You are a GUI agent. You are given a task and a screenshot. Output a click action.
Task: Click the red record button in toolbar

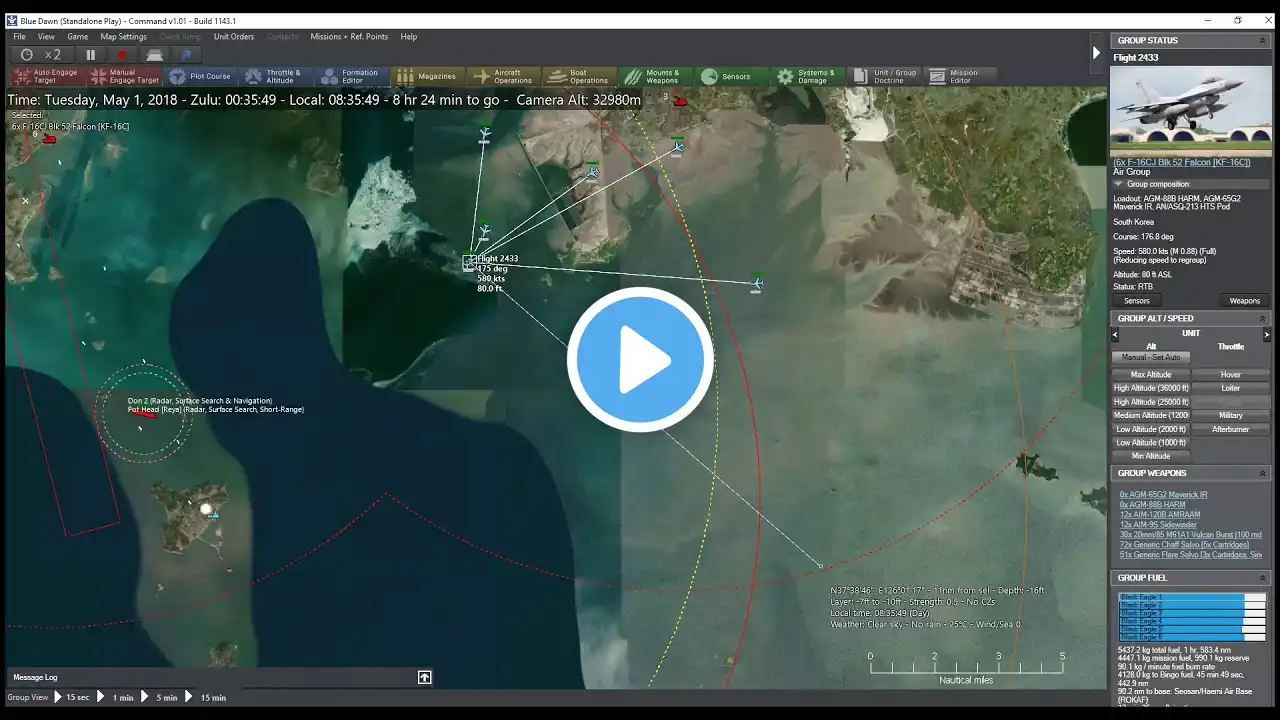click(122, 55)
